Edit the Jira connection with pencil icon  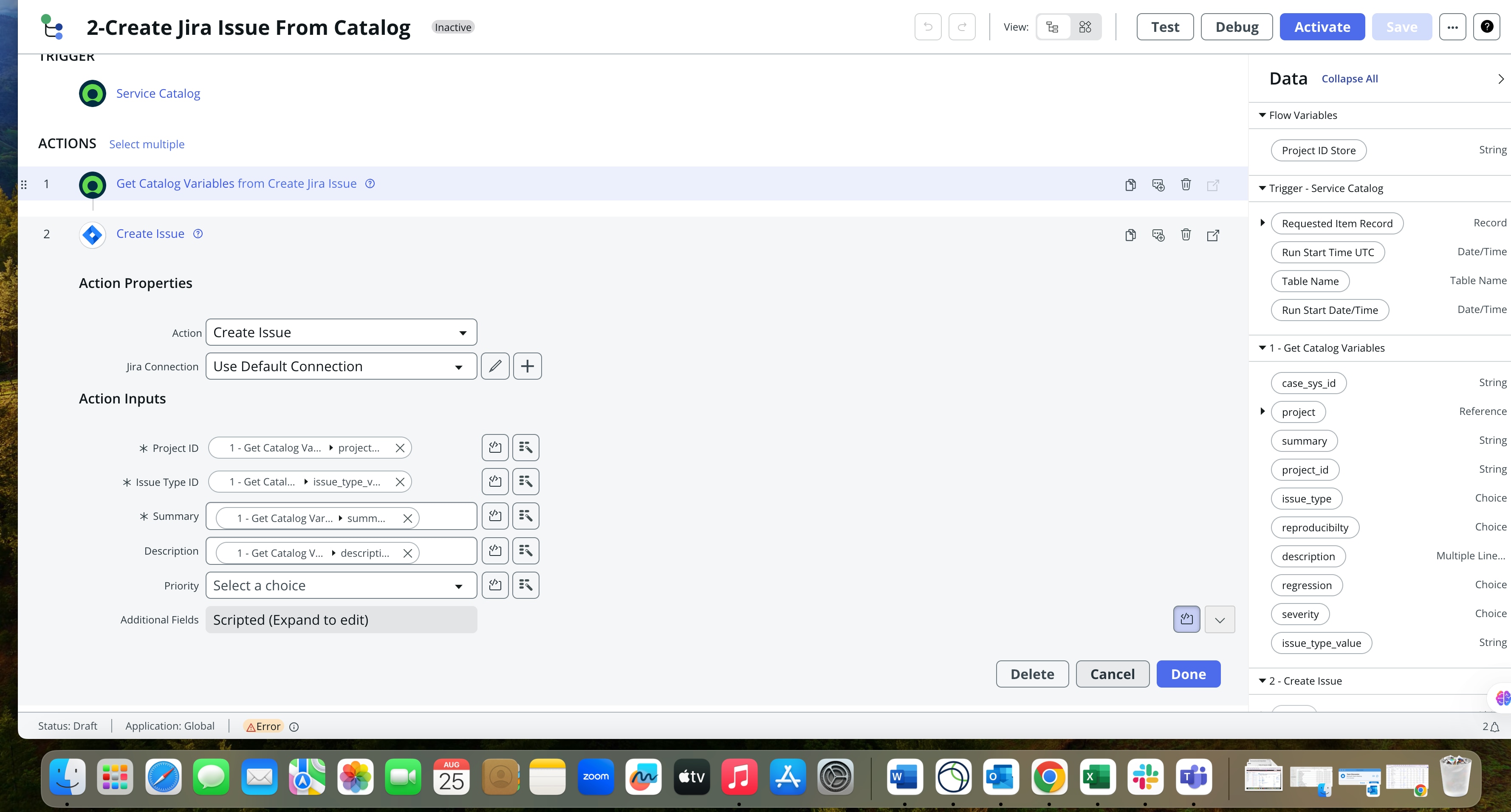pos(495,366)
